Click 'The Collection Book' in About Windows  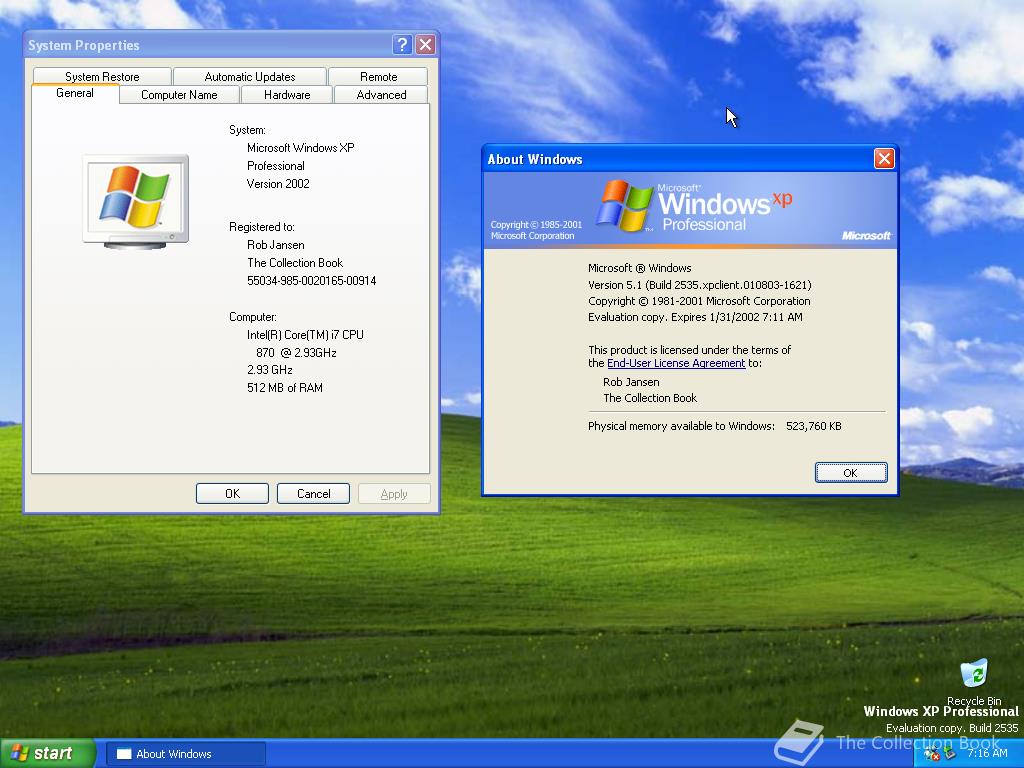coord(650,398)
